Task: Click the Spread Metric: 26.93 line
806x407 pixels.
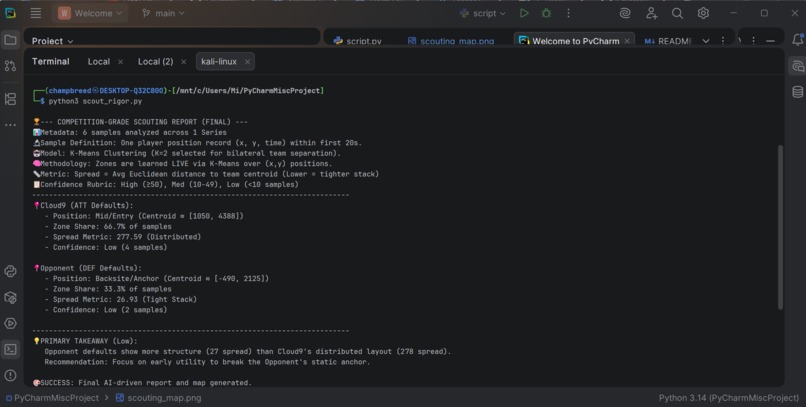Action: click(x=121, y=300)
